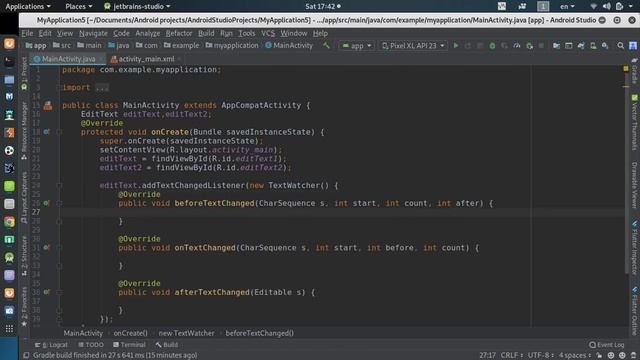Open the Pixel XL API 23 device dropdown
Viewport: 640px width, 360px height.
(x=413, y=46)
